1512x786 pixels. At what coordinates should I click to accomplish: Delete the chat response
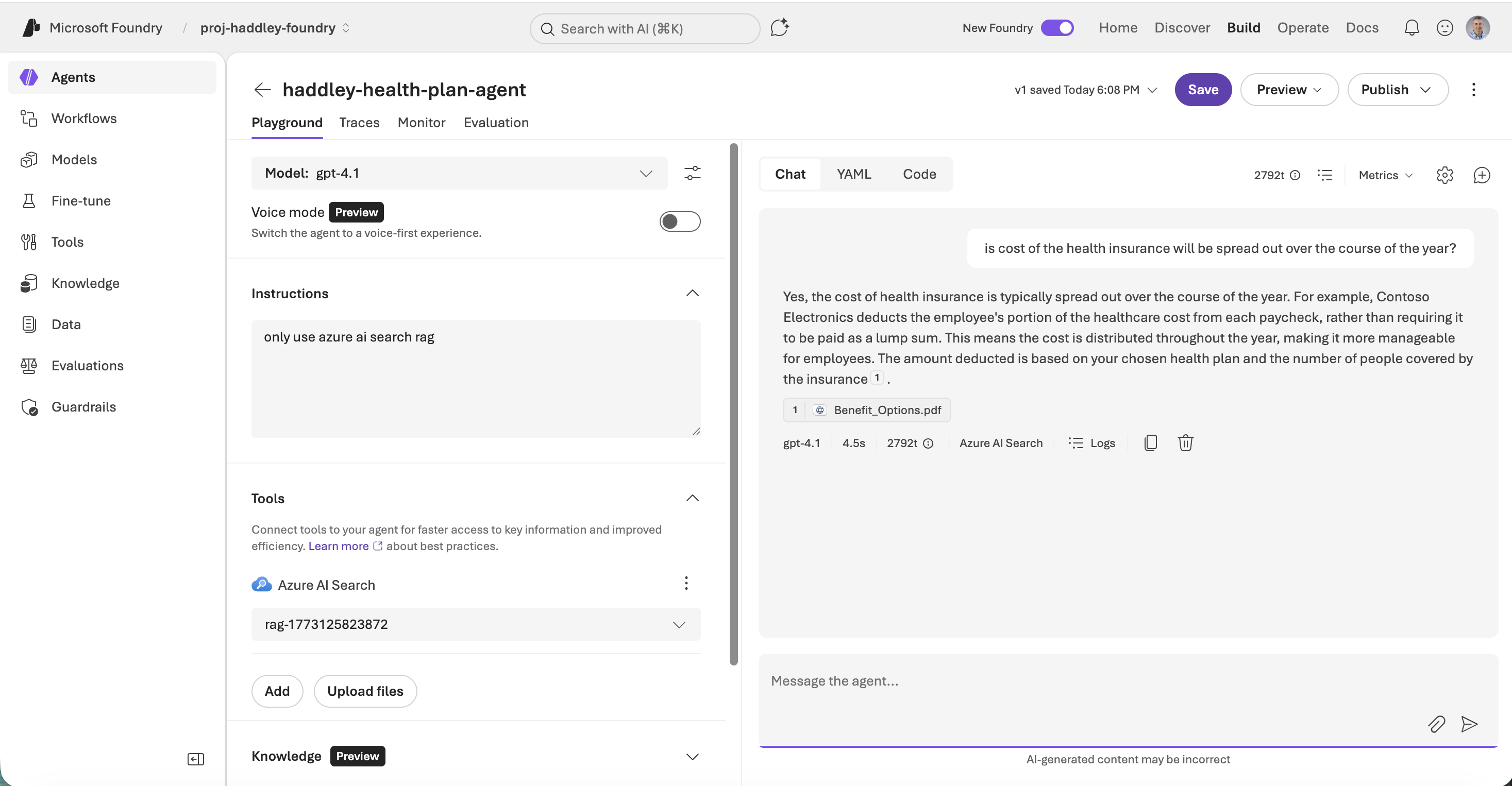1186,442
